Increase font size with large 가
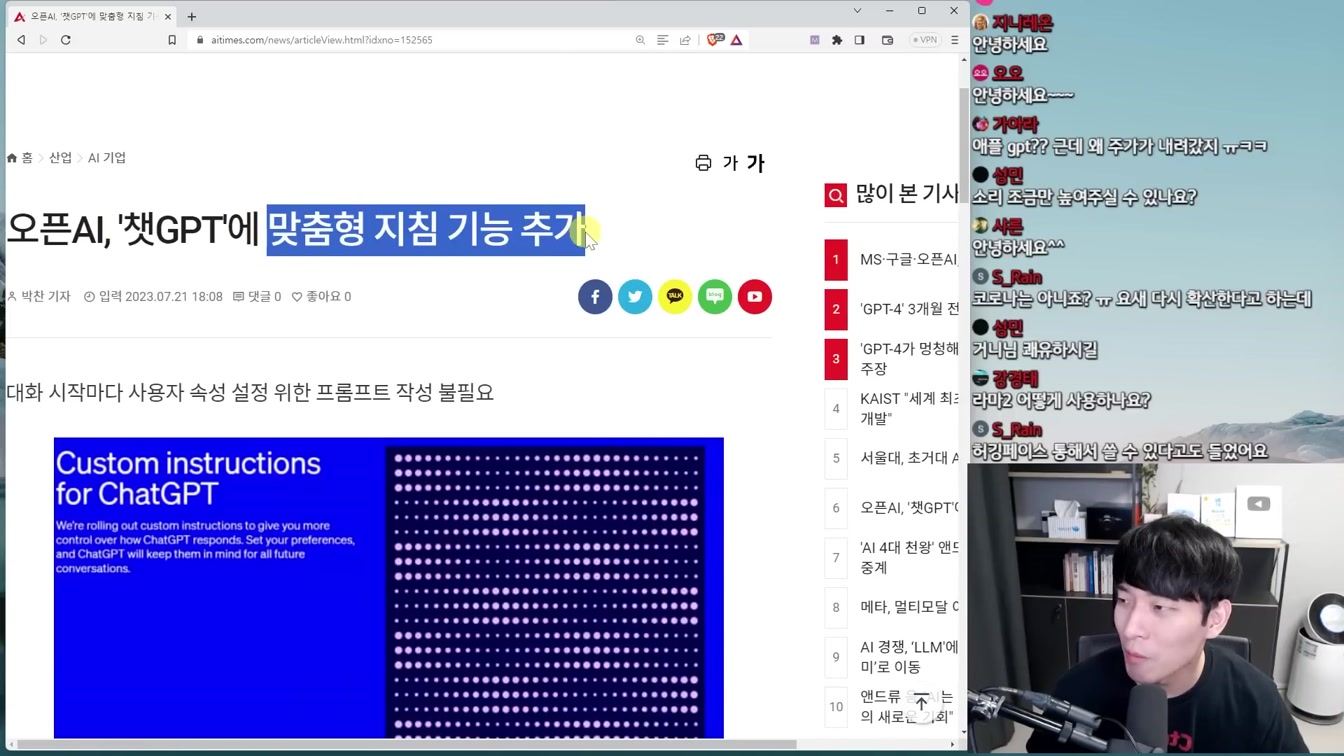Screen dimensions: 1344x756 click(755, 163)
